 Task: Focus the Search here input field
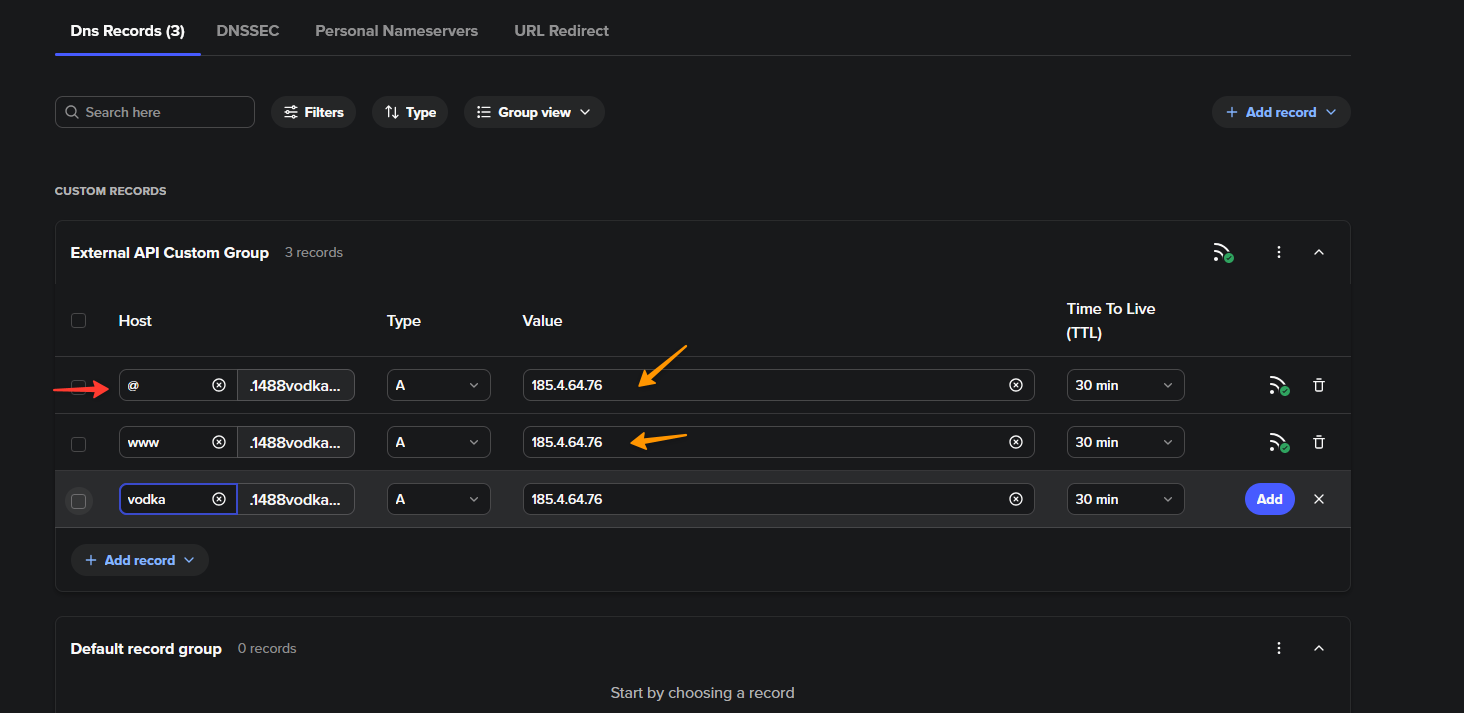point(165,112)
